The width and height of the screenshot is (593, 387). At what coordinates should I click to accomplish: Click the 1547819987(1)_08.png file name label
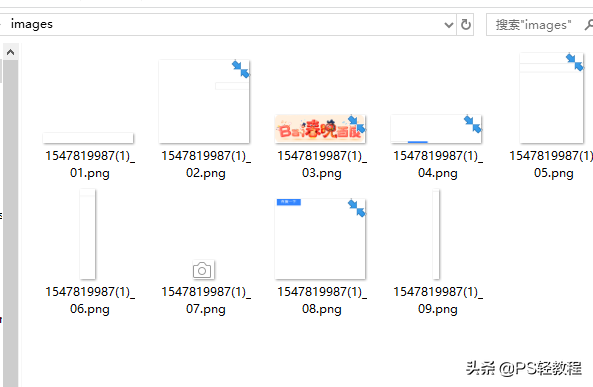click(321, 300)
